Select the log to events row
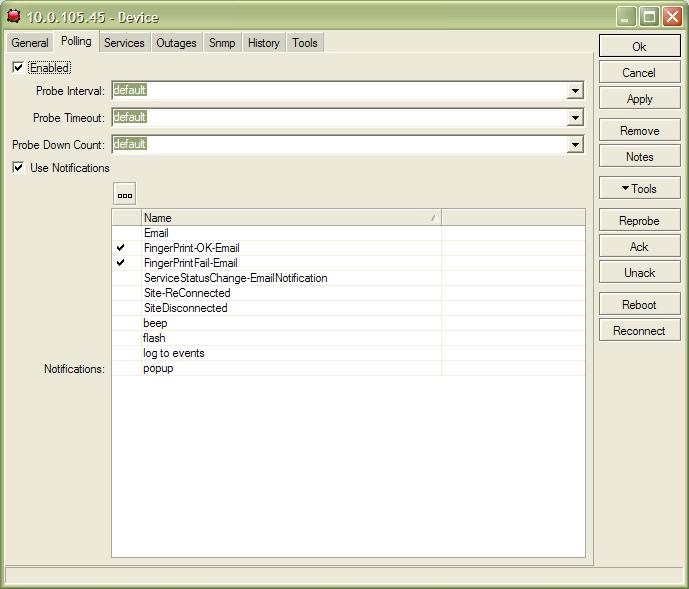Image resolution: width=689 pixels, height=589 pixels. tap(348, 353)
